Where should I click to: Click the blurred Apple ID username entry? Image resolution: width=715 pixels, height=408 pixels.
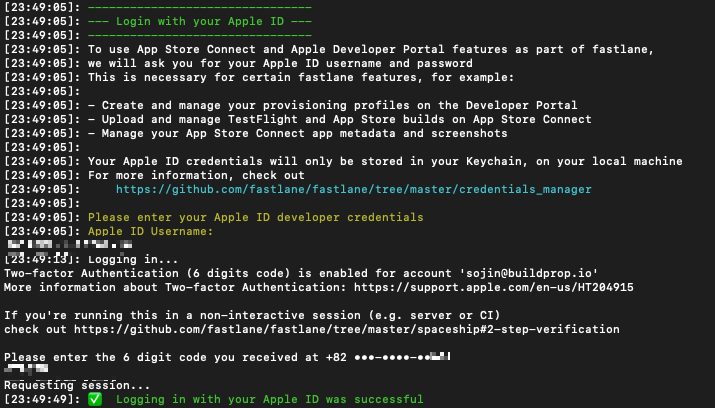pos(70,245)
